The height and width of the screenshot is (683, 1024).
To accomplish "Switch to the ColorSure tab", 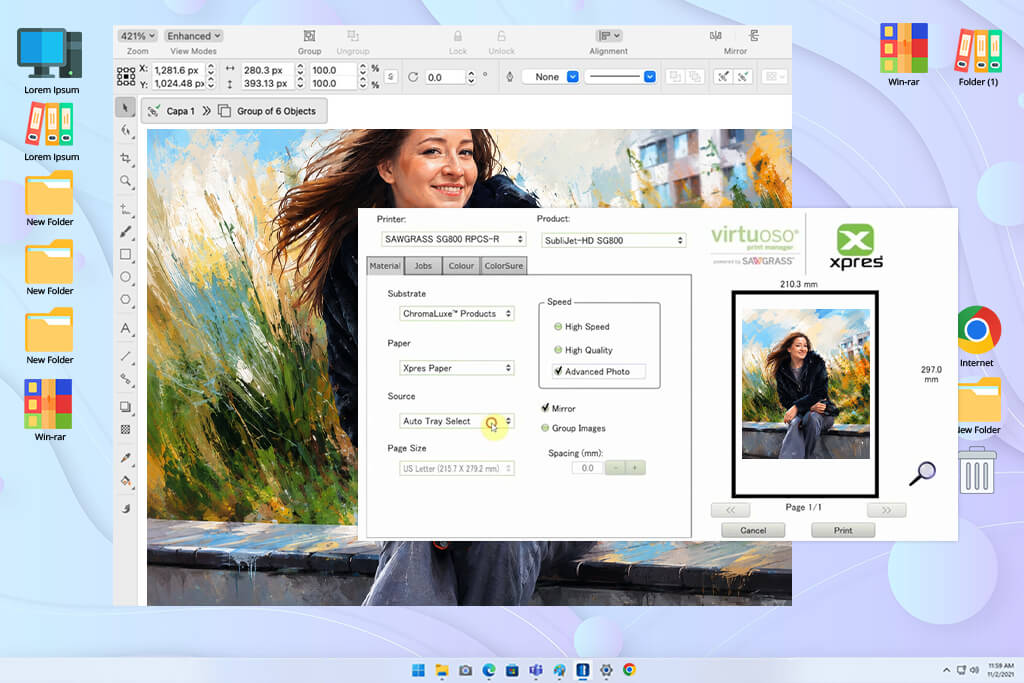I will [504, 266].
